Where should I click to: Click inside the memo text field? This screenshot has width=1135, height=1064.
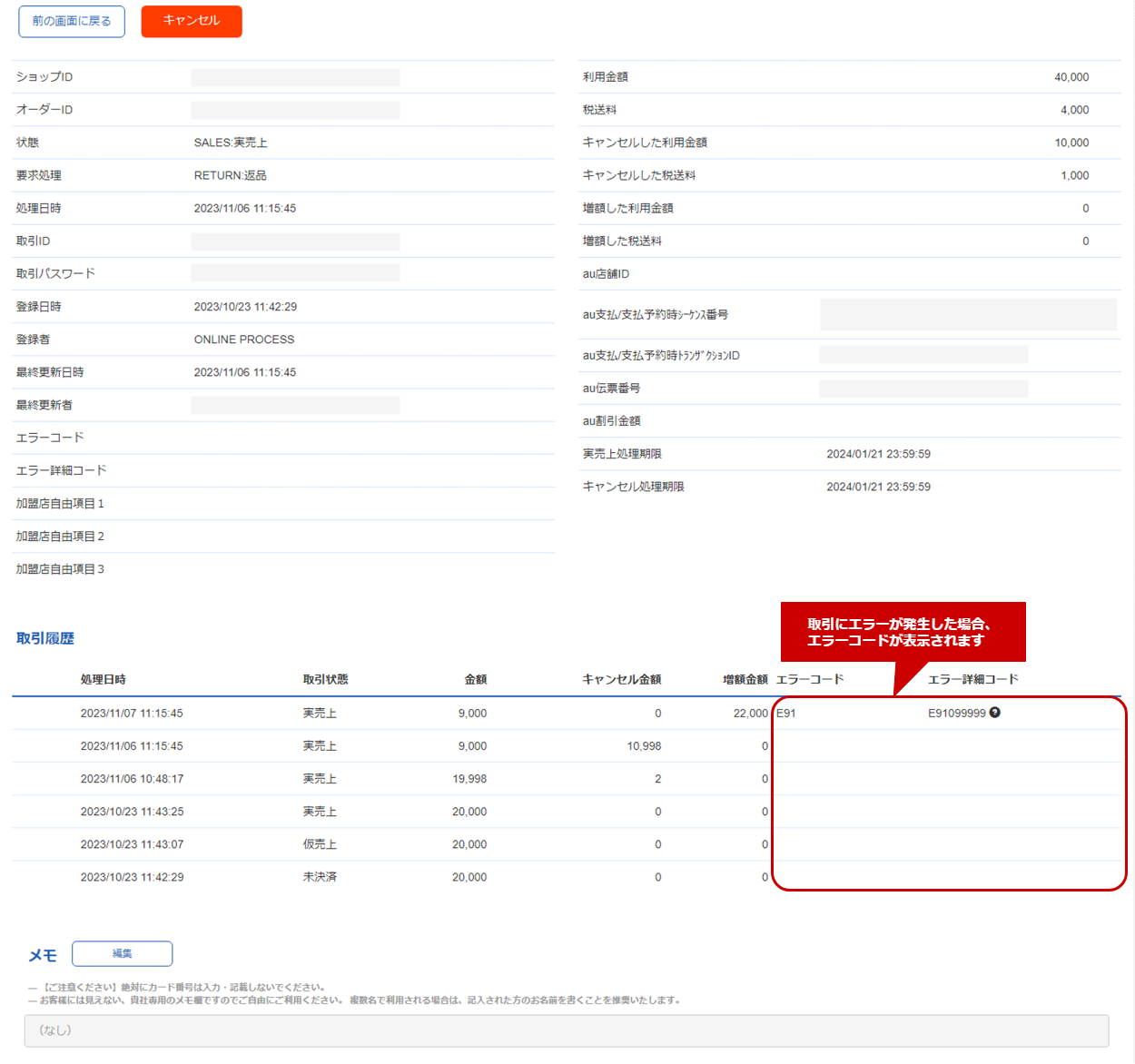[x=566, y=1030]
